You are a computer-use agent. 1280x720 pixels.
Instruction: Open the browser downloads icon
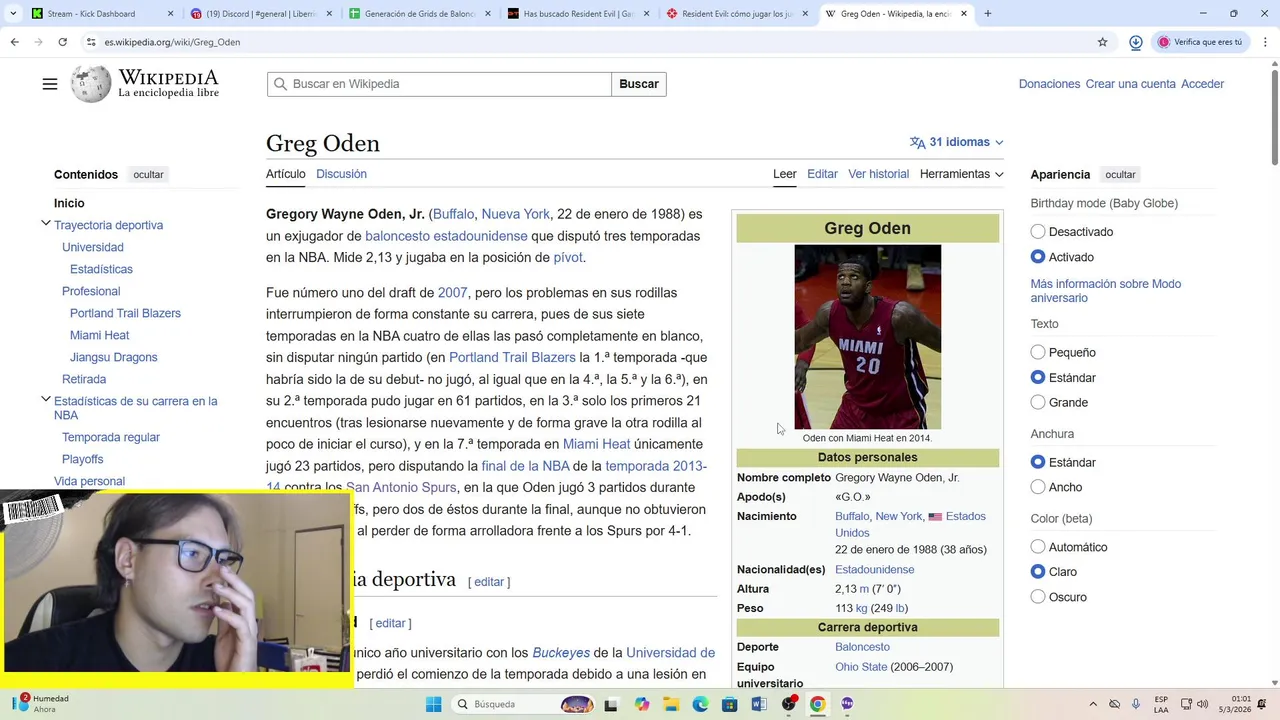1136,42
